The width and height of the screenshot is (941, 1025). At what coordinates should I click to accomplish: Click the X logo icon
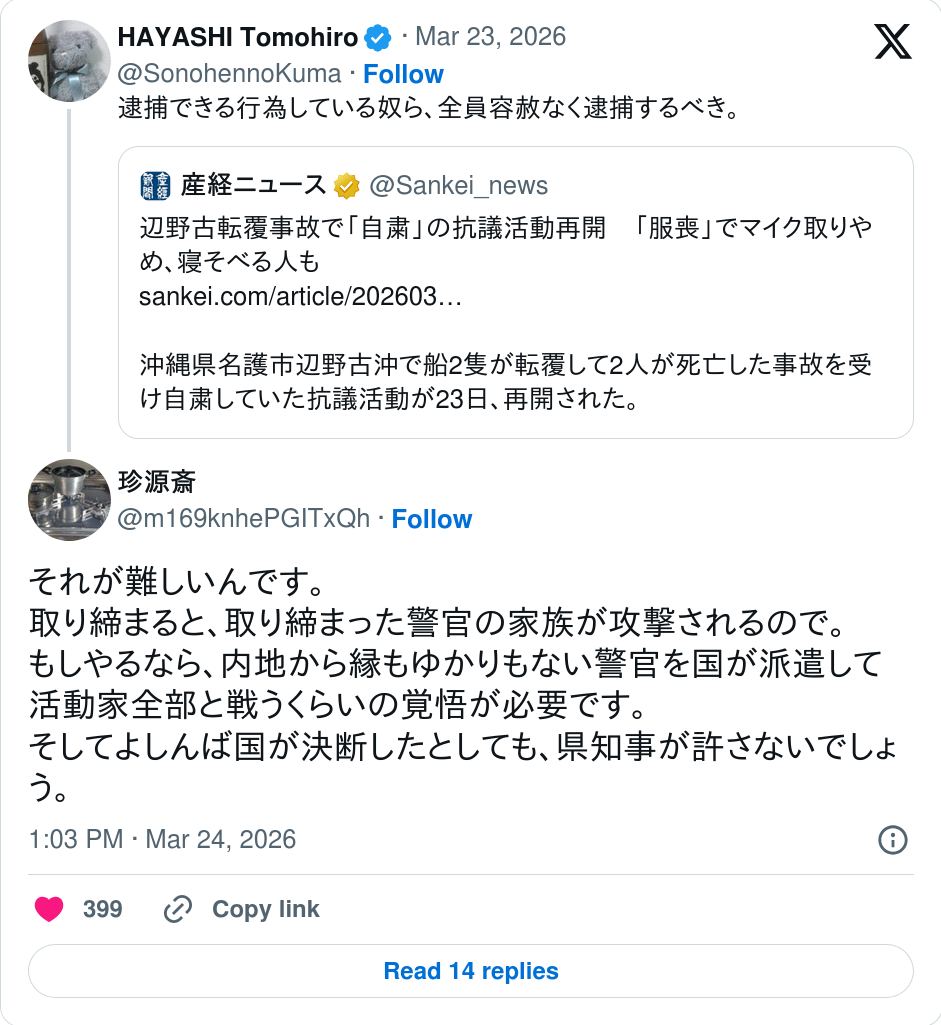(892, 41)
